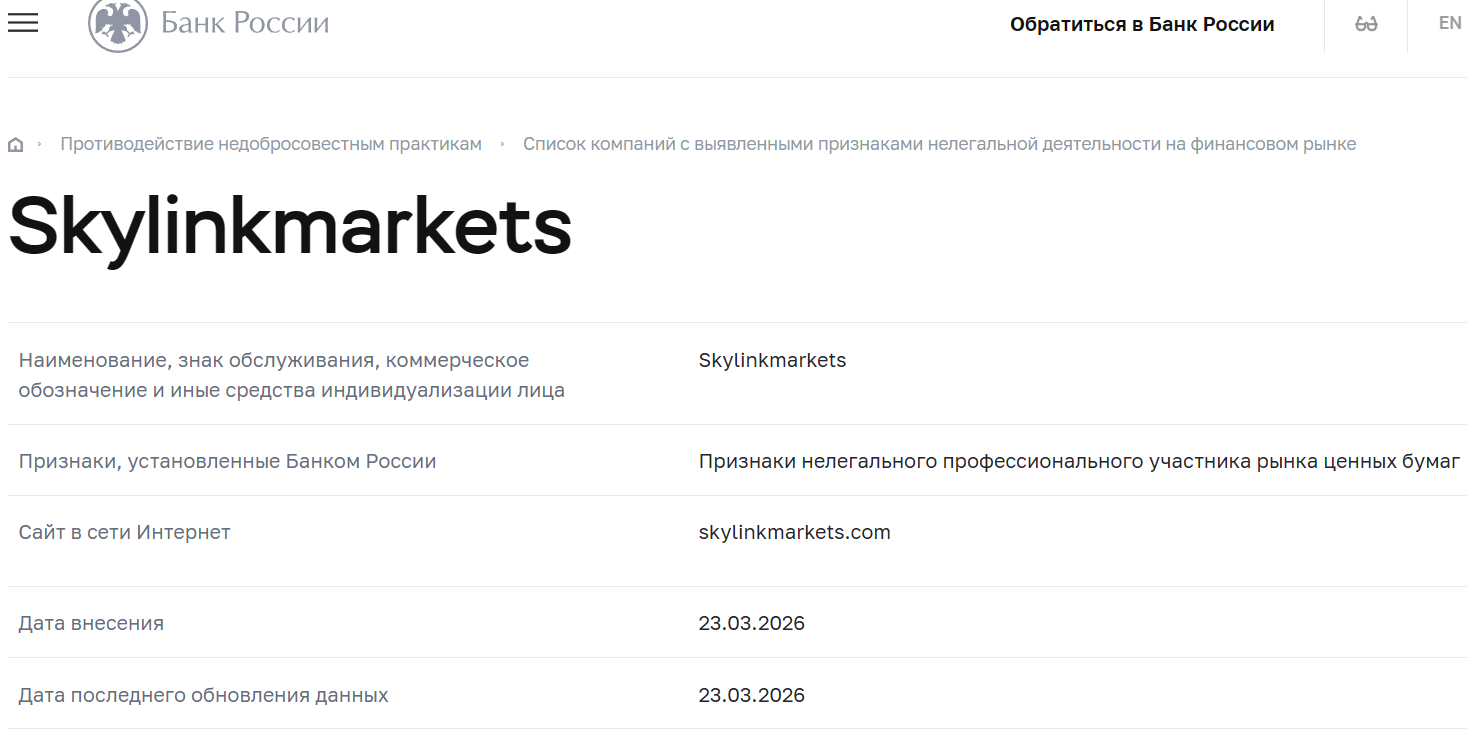Screen dimensions: 1467x743
Task: Click the website address skylinkmarkets.com
Action: (794, 532)
